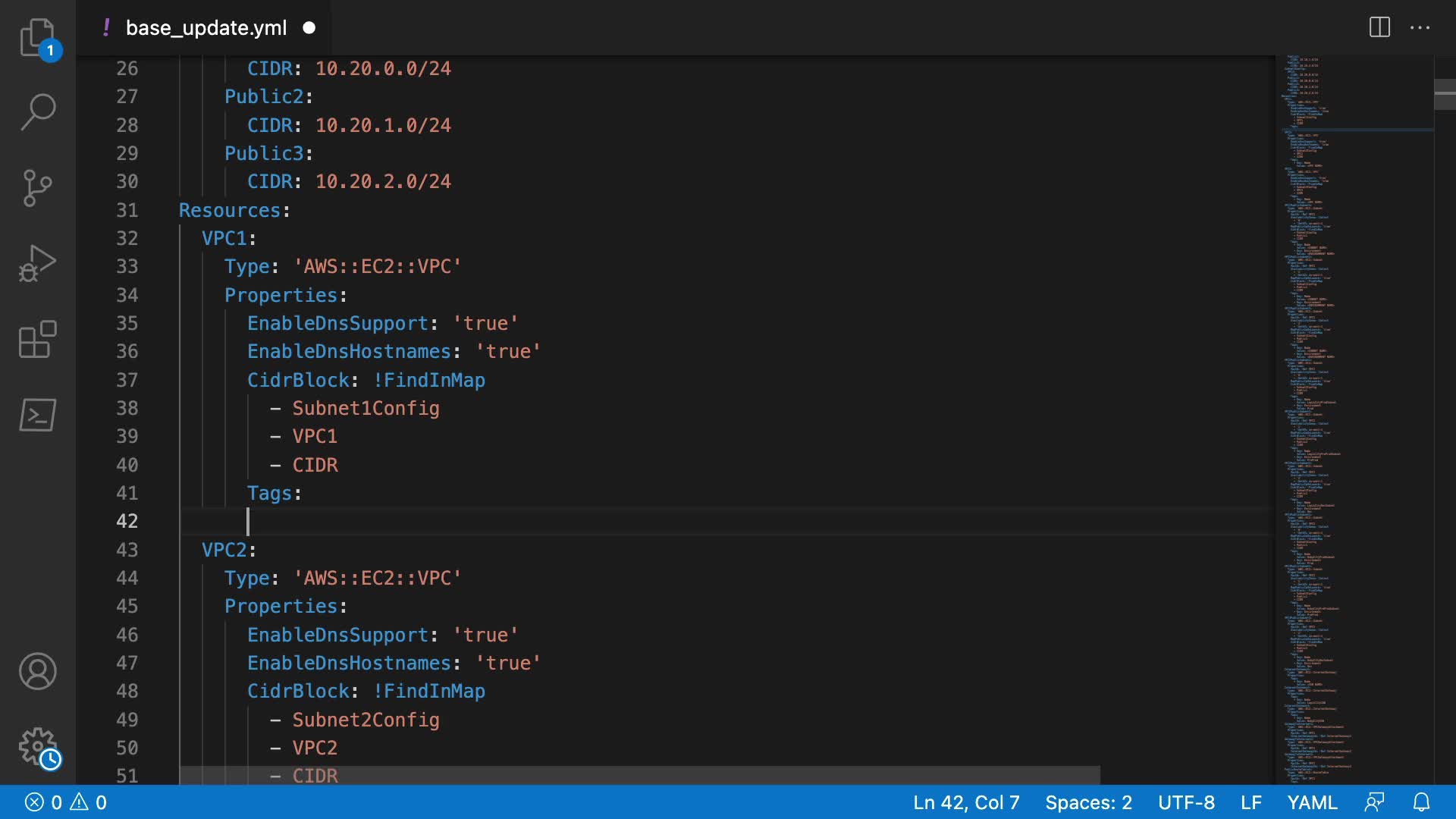
Task: Click Ln 42, Col 7 status item
Action: click(966, 802)
